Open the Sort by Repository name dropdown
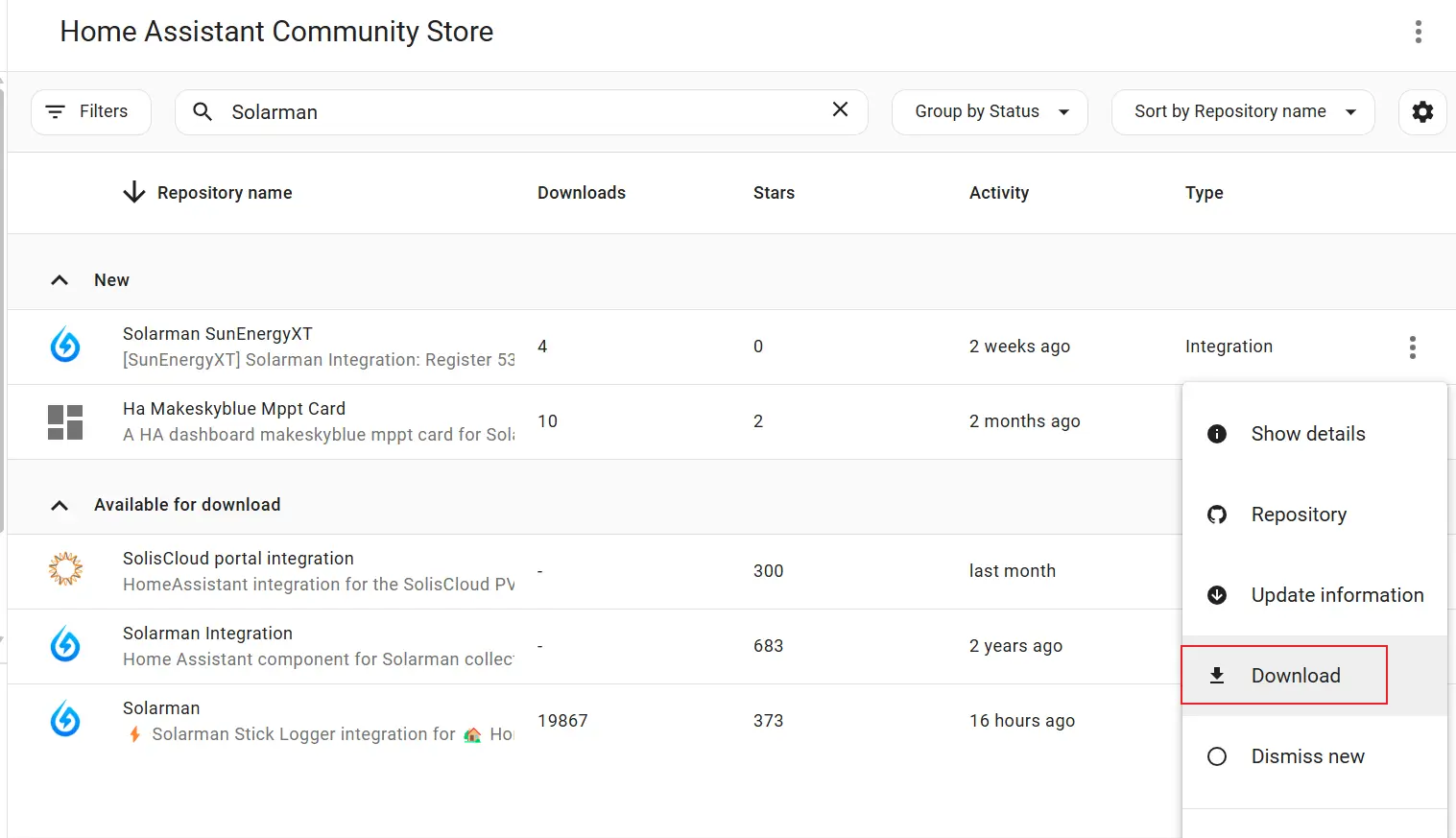This screenshot has width=1456, height=838. [x=1242, y=112]
